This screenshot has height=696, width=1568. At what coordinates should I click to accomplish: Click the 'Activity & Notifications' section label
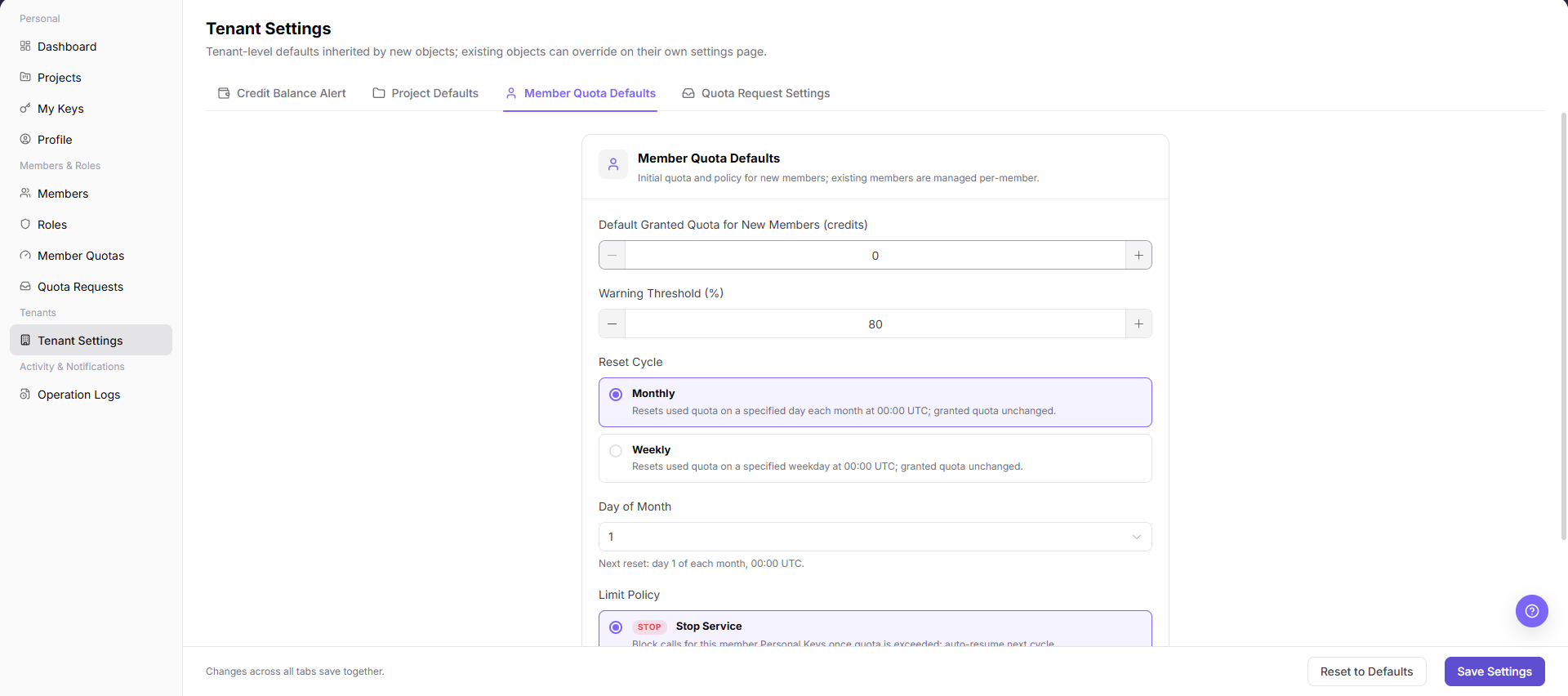(72, 367)
